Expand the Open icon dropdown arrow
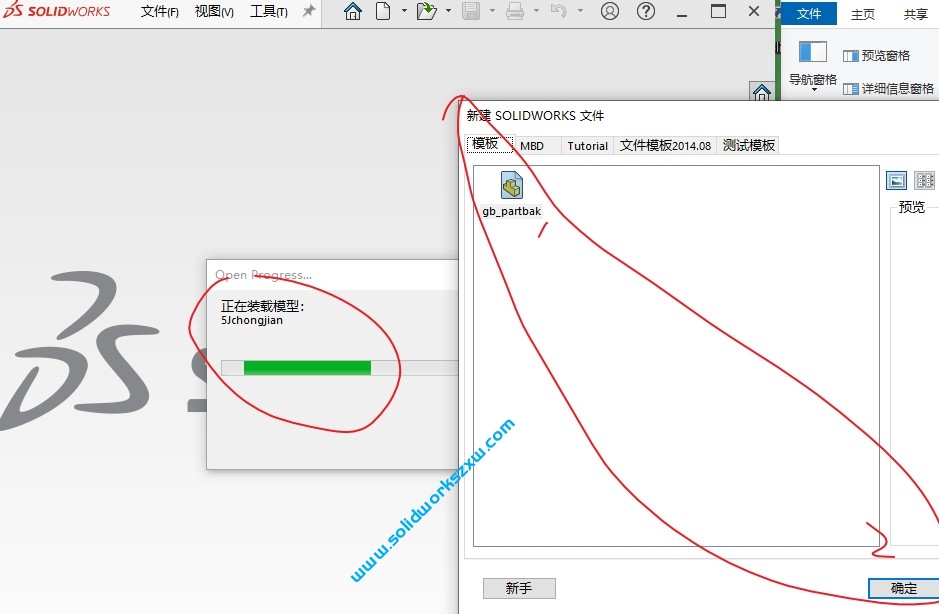 pyautogui.click(x=448, y=12)
